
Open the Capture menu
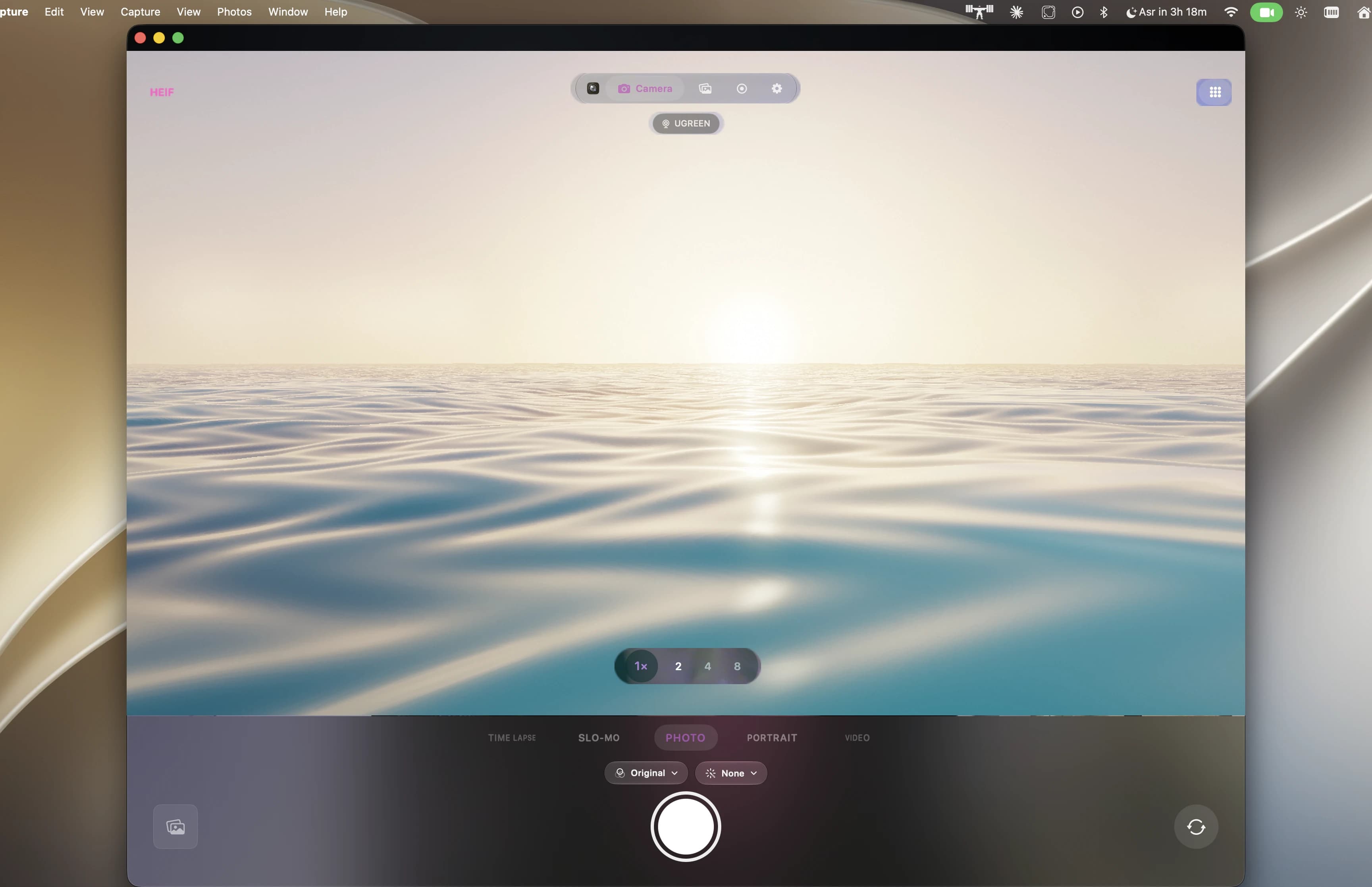141,12
